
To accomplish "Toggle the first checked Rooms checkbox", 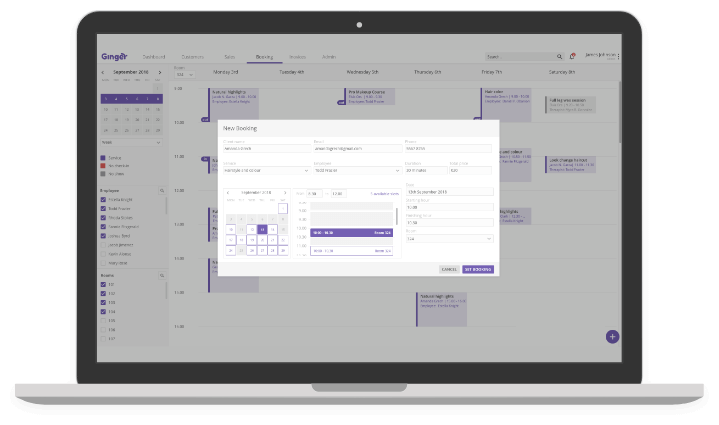I will [x=103, y=284].
